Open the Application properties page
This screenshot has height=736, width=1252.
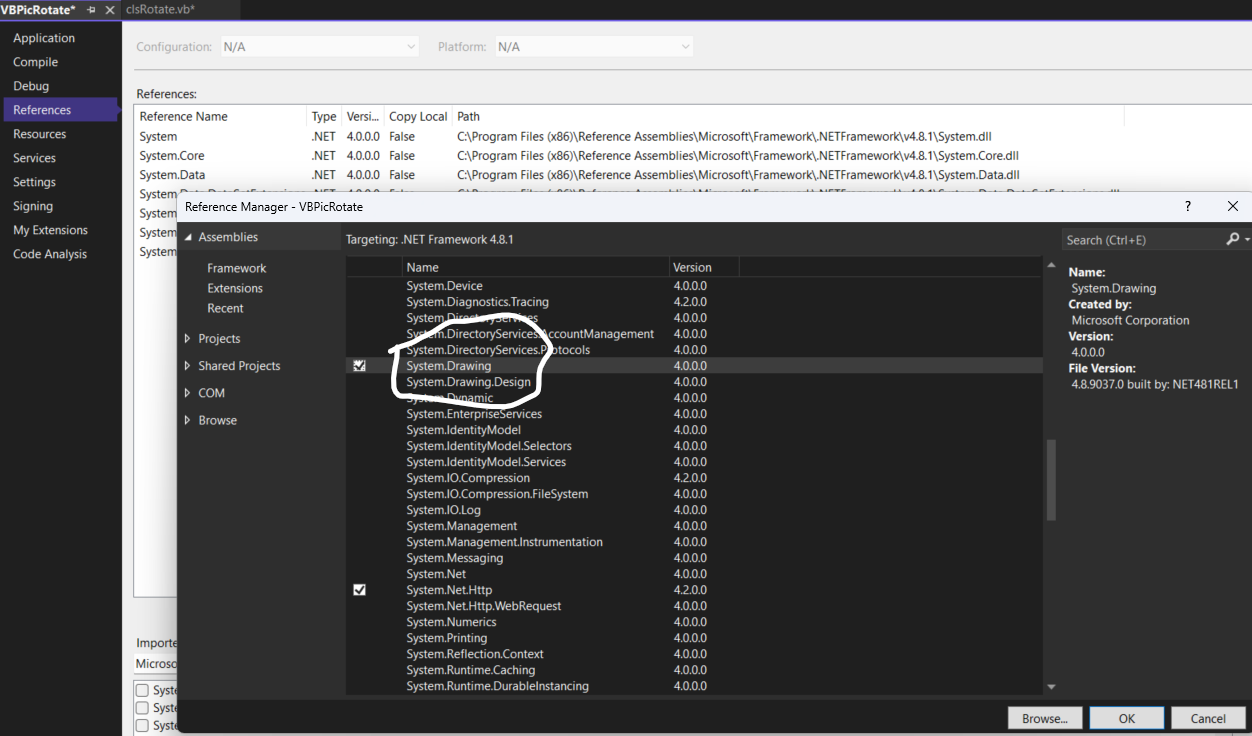44,38
